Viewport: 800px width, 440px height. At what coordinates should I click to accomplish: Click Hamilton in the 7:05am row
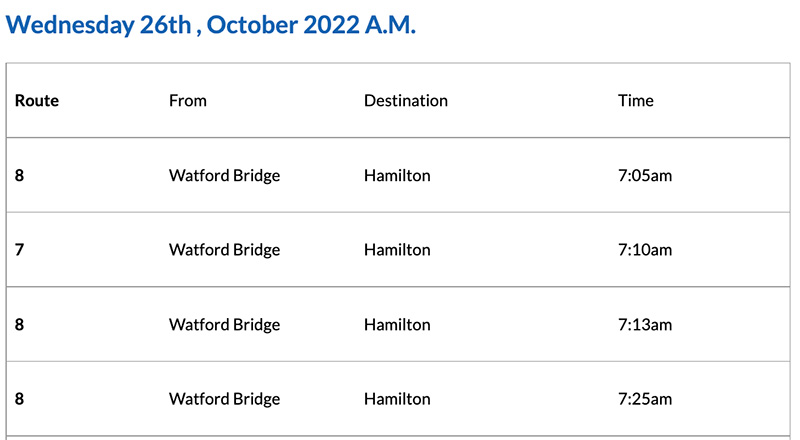point(397,175)
